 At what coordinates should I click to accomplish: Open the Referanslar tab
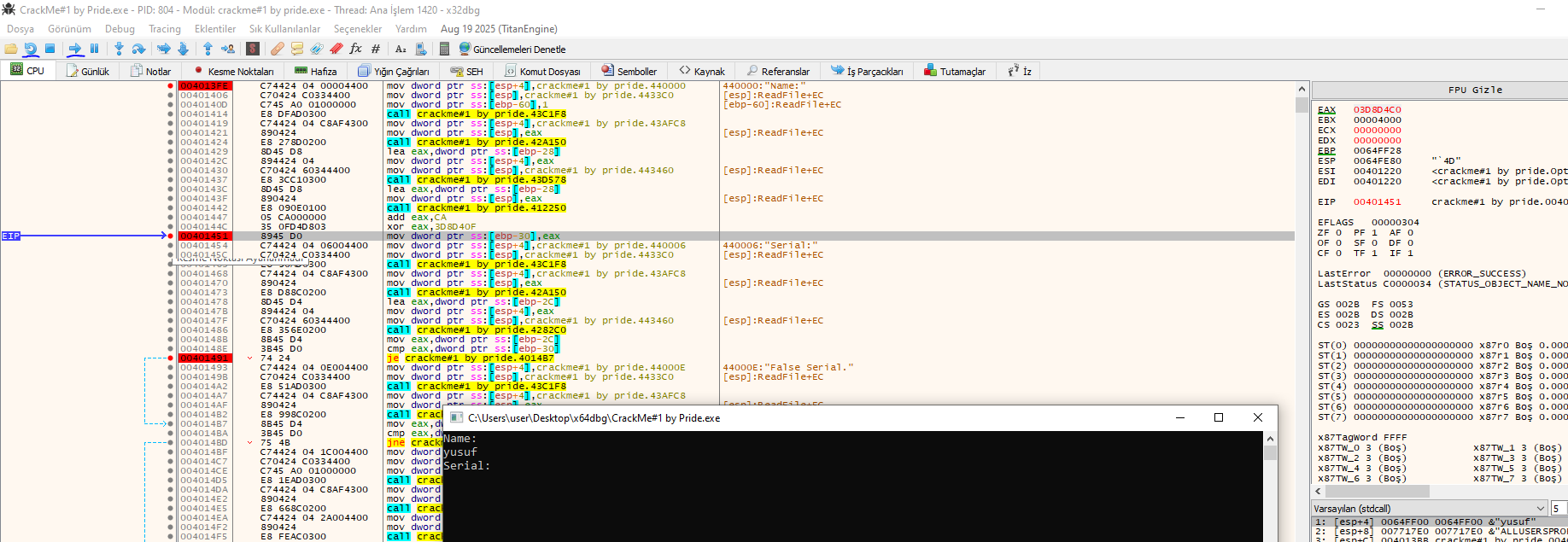pos(778,71)
